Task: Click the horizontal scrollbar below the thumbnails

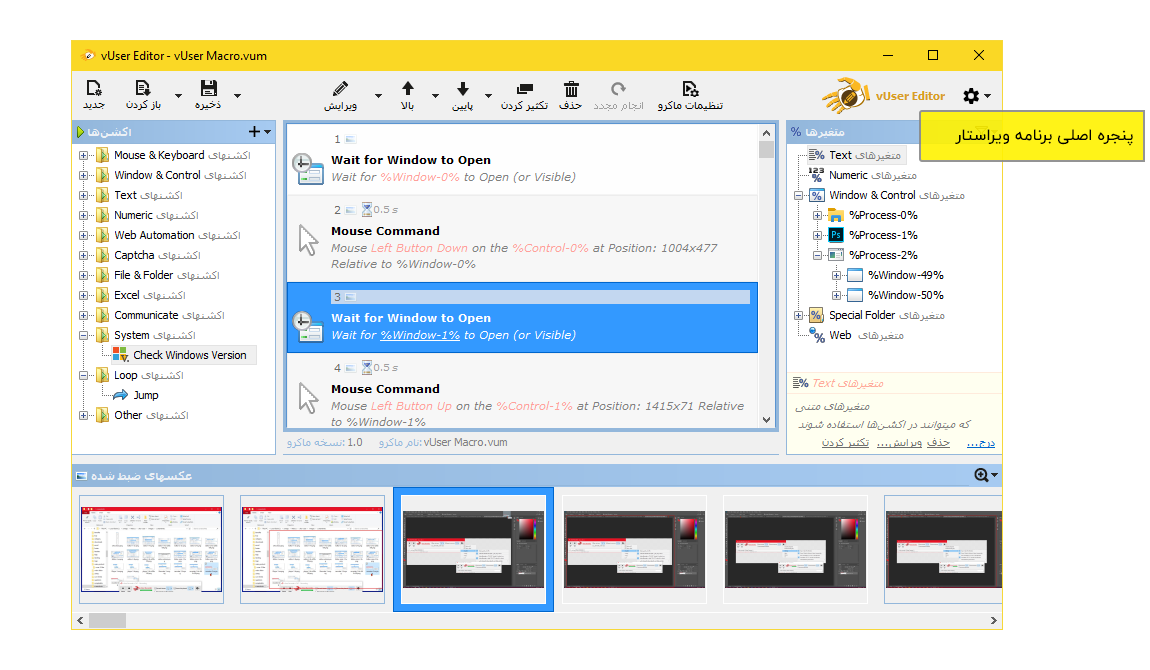Action: pos(108,620)
